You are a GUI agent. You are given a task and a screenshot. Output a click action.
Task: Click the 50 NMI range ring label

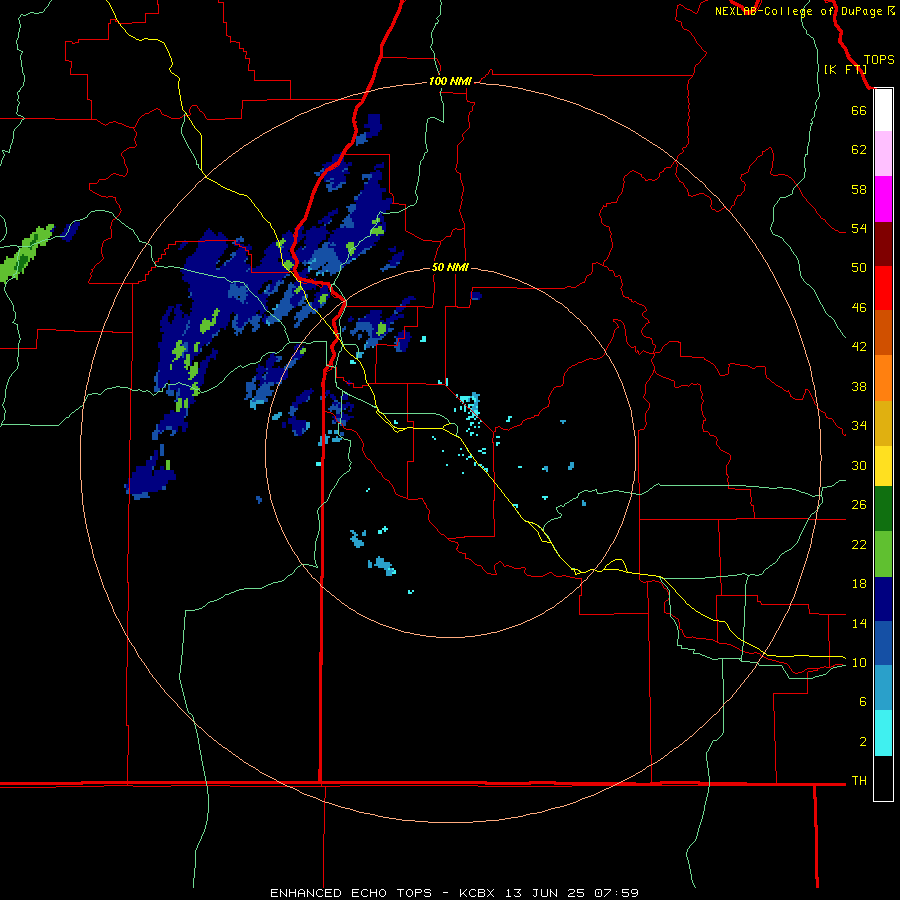(450, 267)
